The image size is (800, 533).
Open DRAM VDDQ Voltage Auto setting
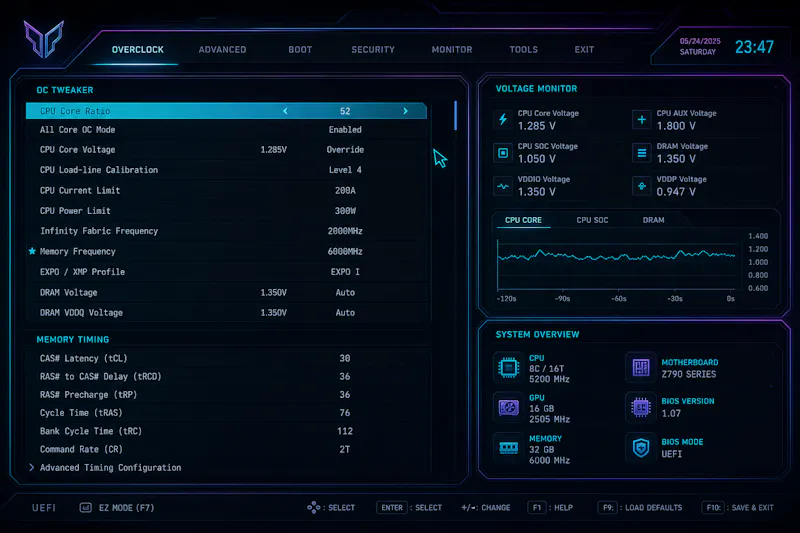345,313
